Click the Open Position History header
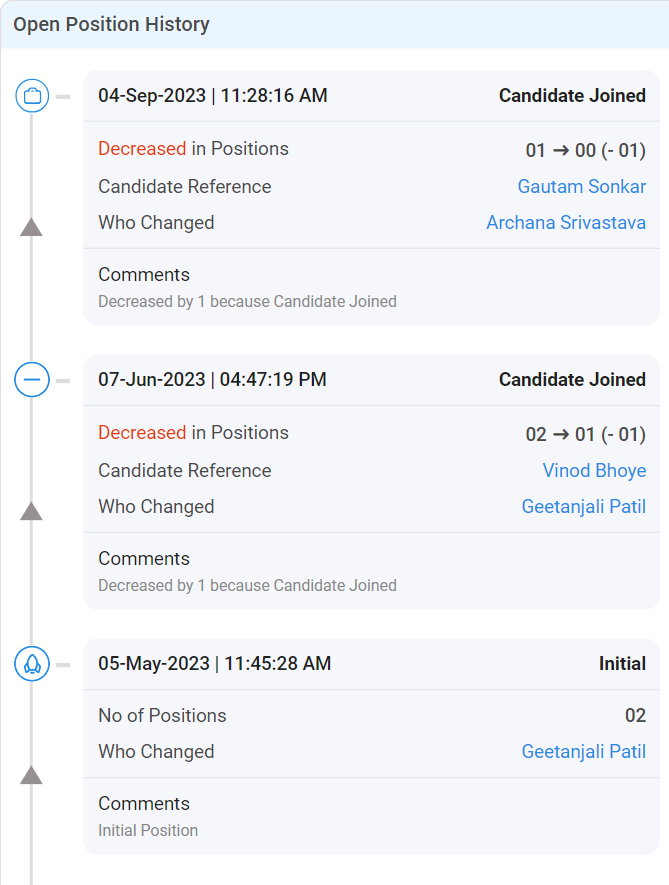 pyautogui.click(x=111, y=24)
